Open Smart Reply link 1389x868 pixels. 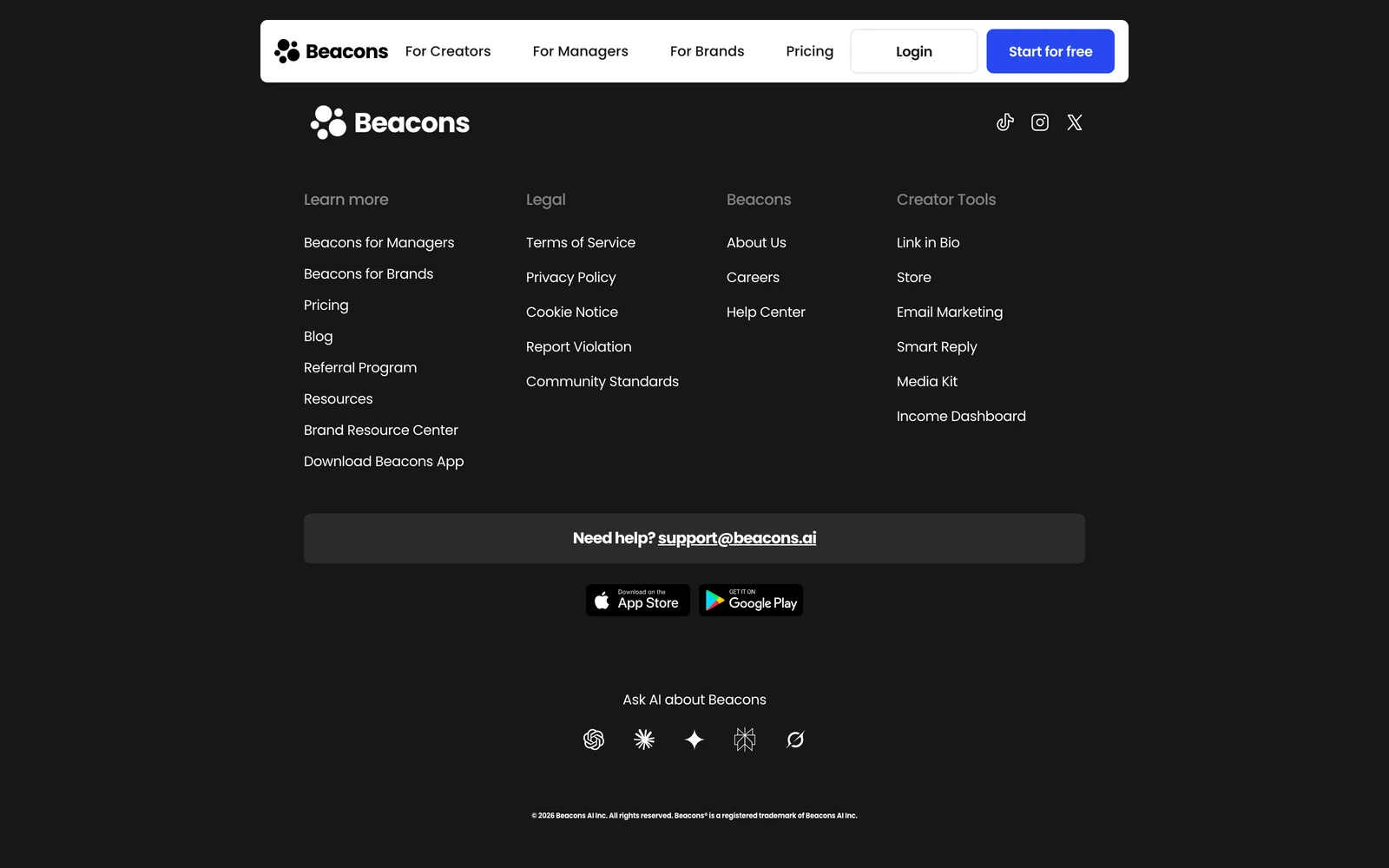(937, 346)
